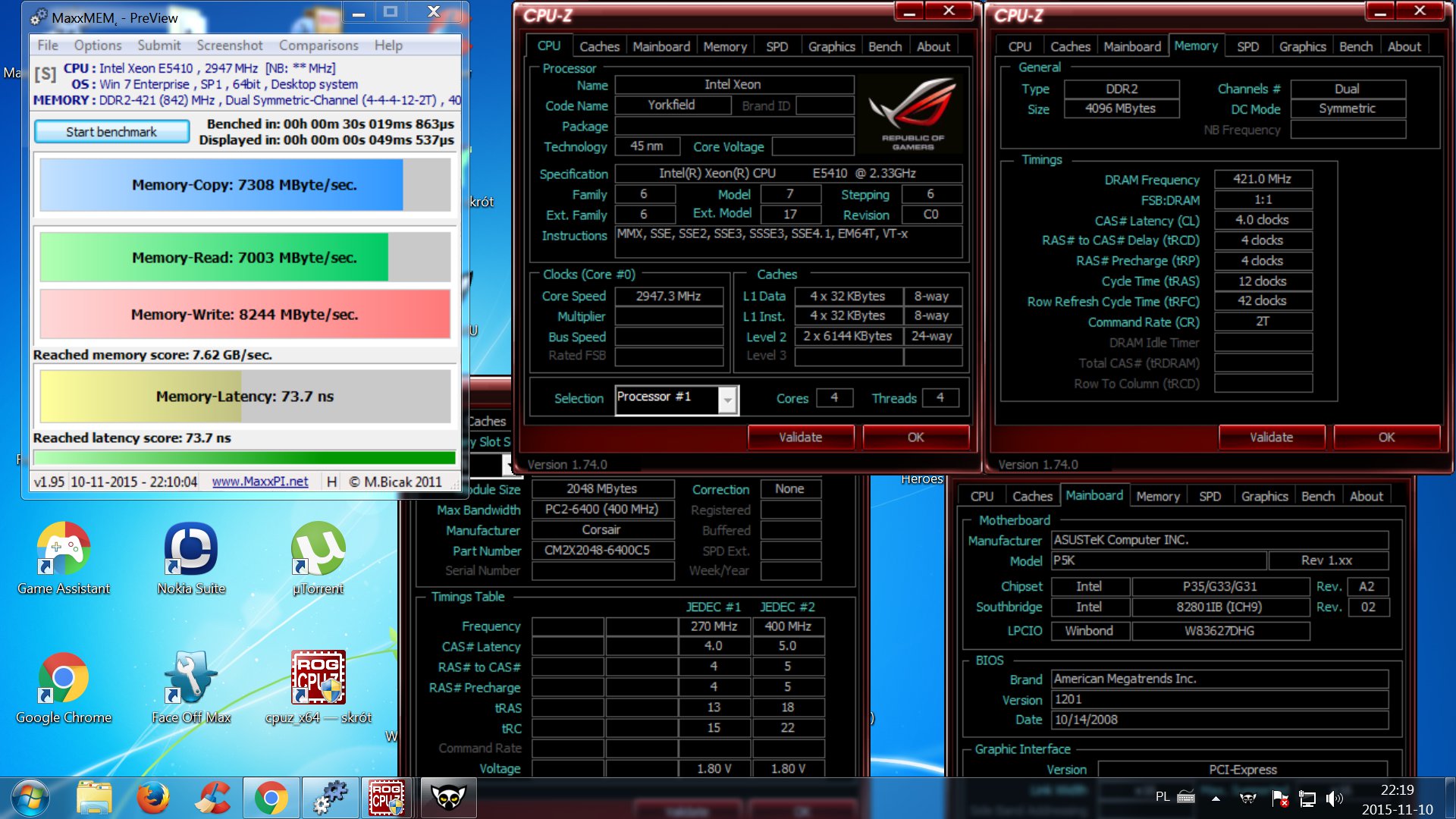1456x819 pixels.
Task: Click the Start benchmark button
Action: coord(111,131)
